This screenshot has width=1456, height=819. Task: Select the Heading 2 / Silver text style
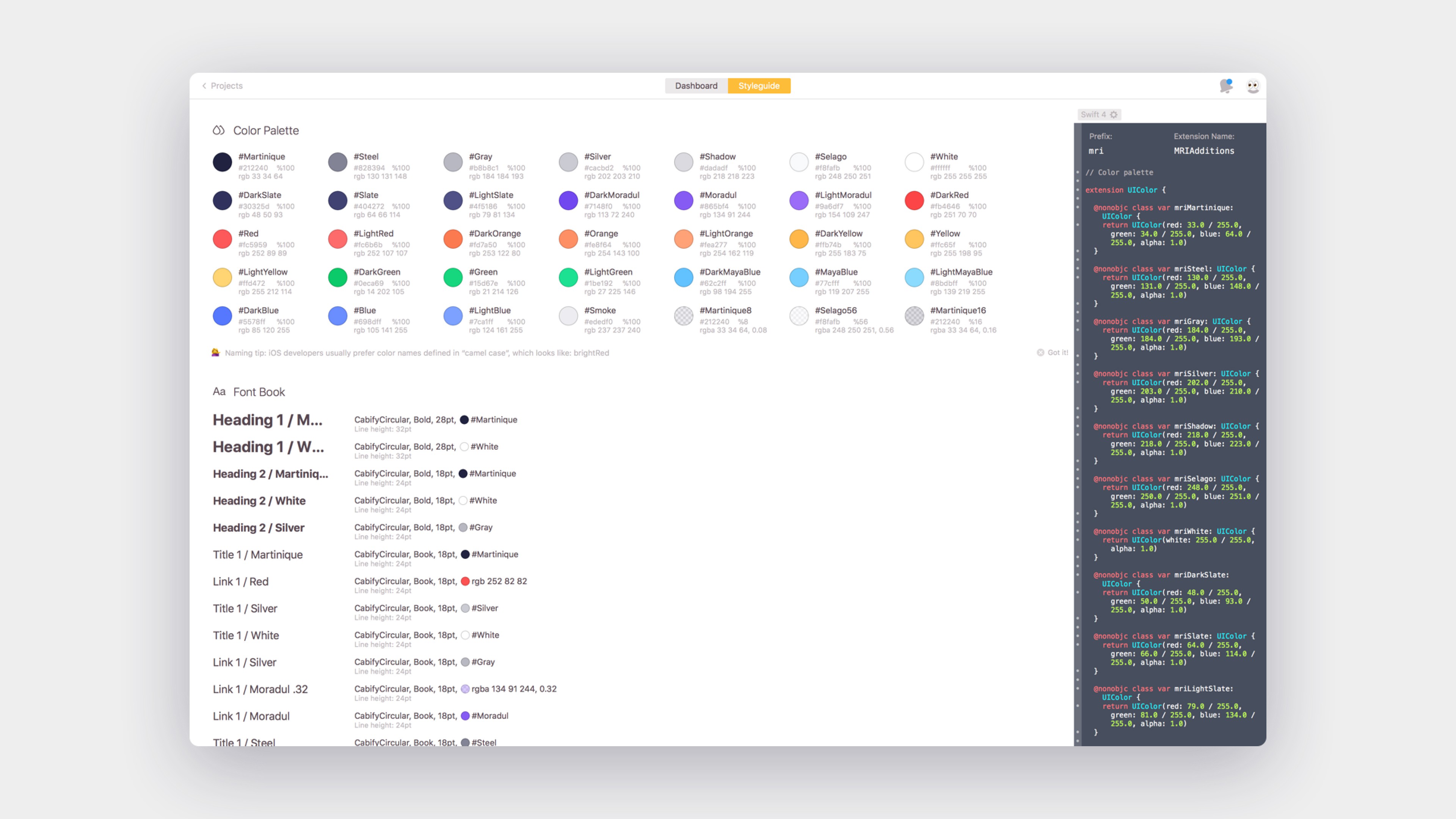(258, 528)
